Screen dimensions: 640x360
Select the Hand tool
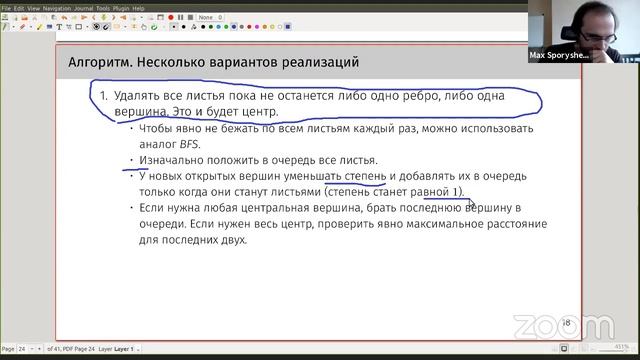click(x=144, y=27)
